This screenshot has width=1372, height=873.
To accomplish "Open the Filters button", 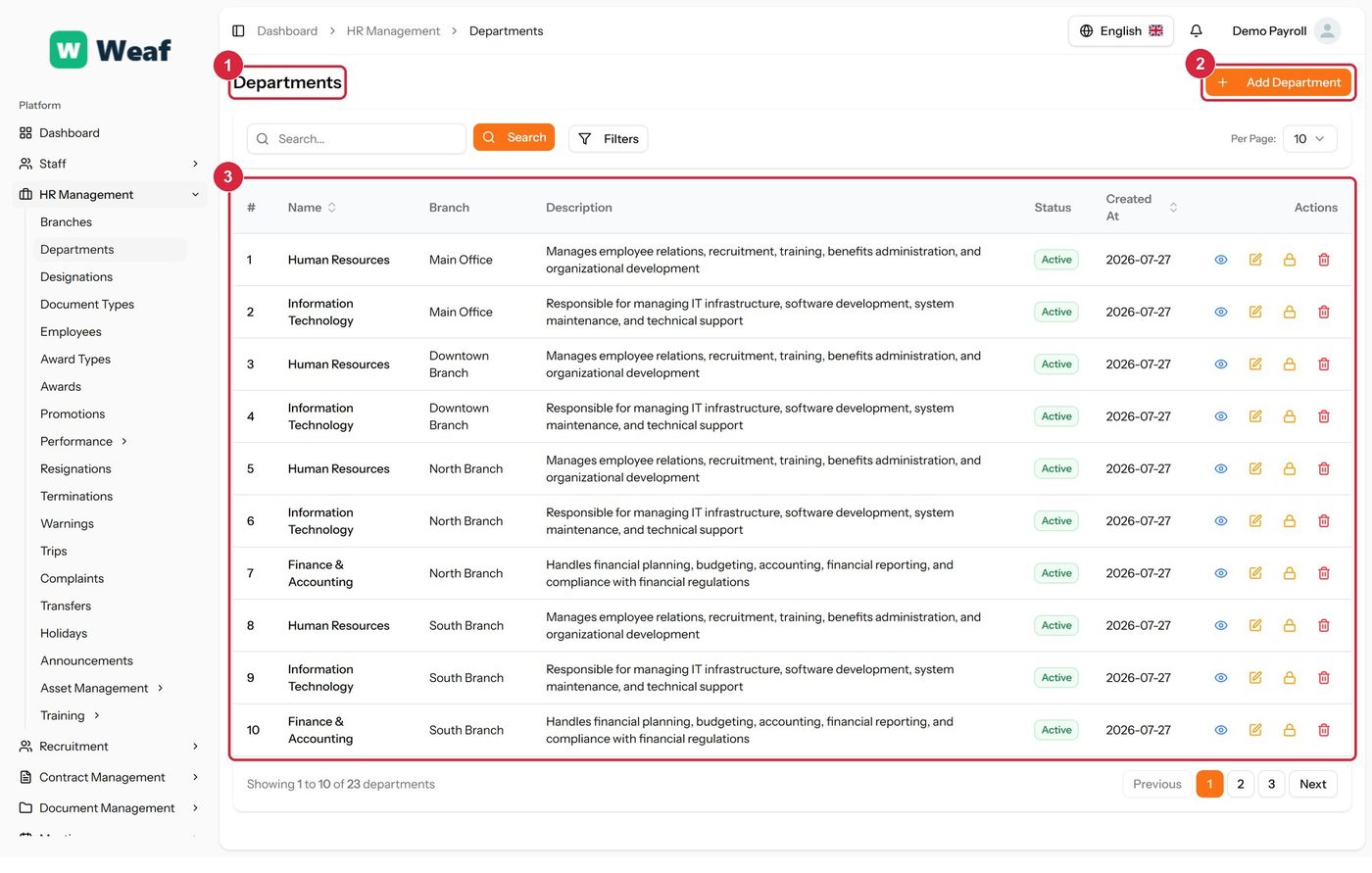I will coord(608,139).
